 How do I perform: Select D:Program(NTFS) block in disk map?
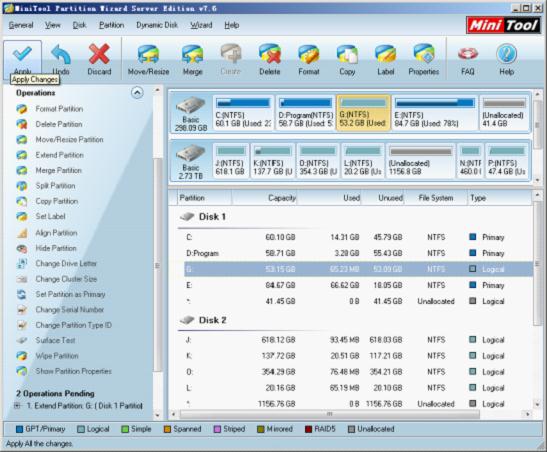305,113
